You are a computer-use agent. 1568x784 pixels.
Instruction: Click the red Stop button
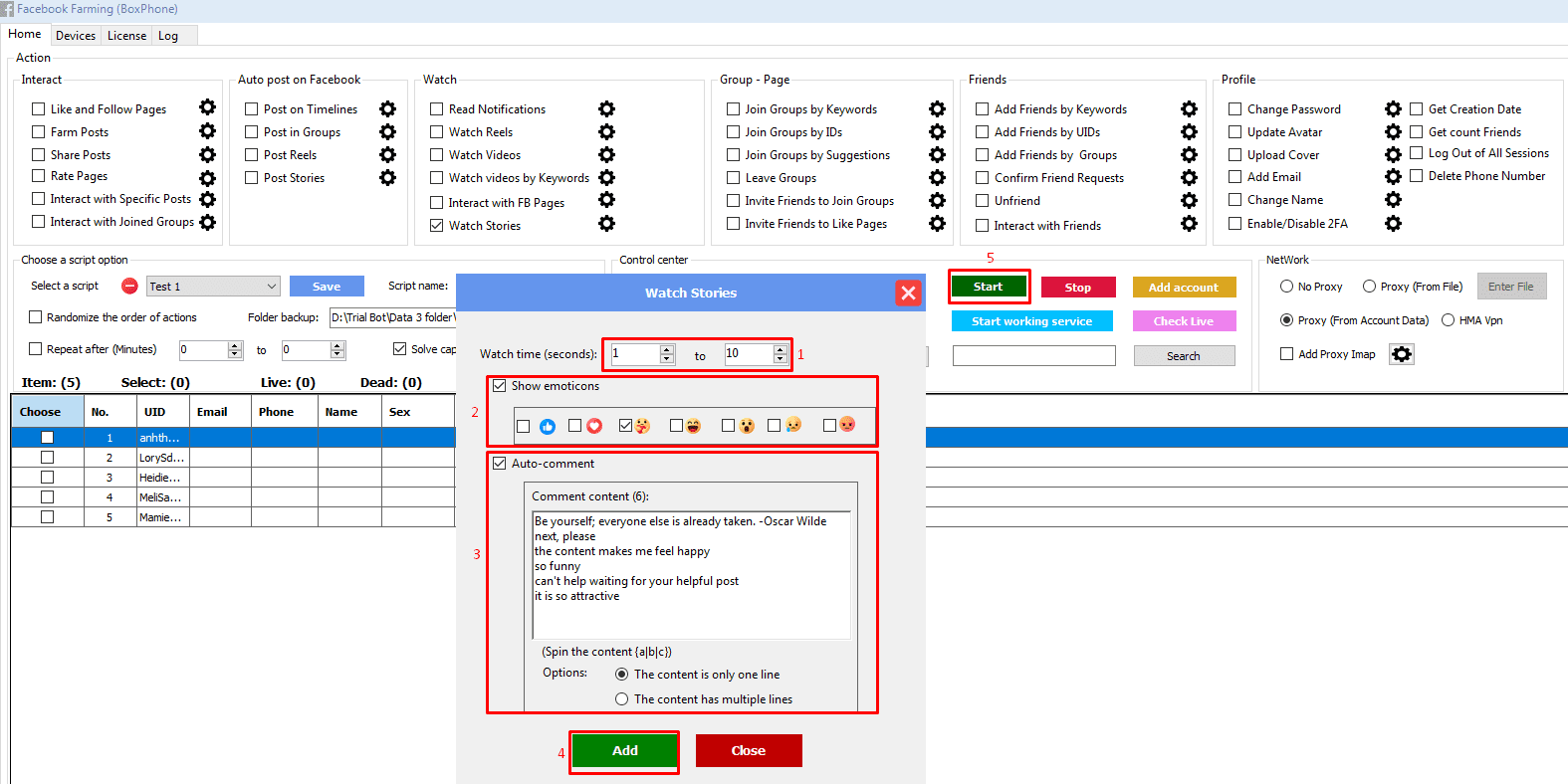(x=1078, y=287)
